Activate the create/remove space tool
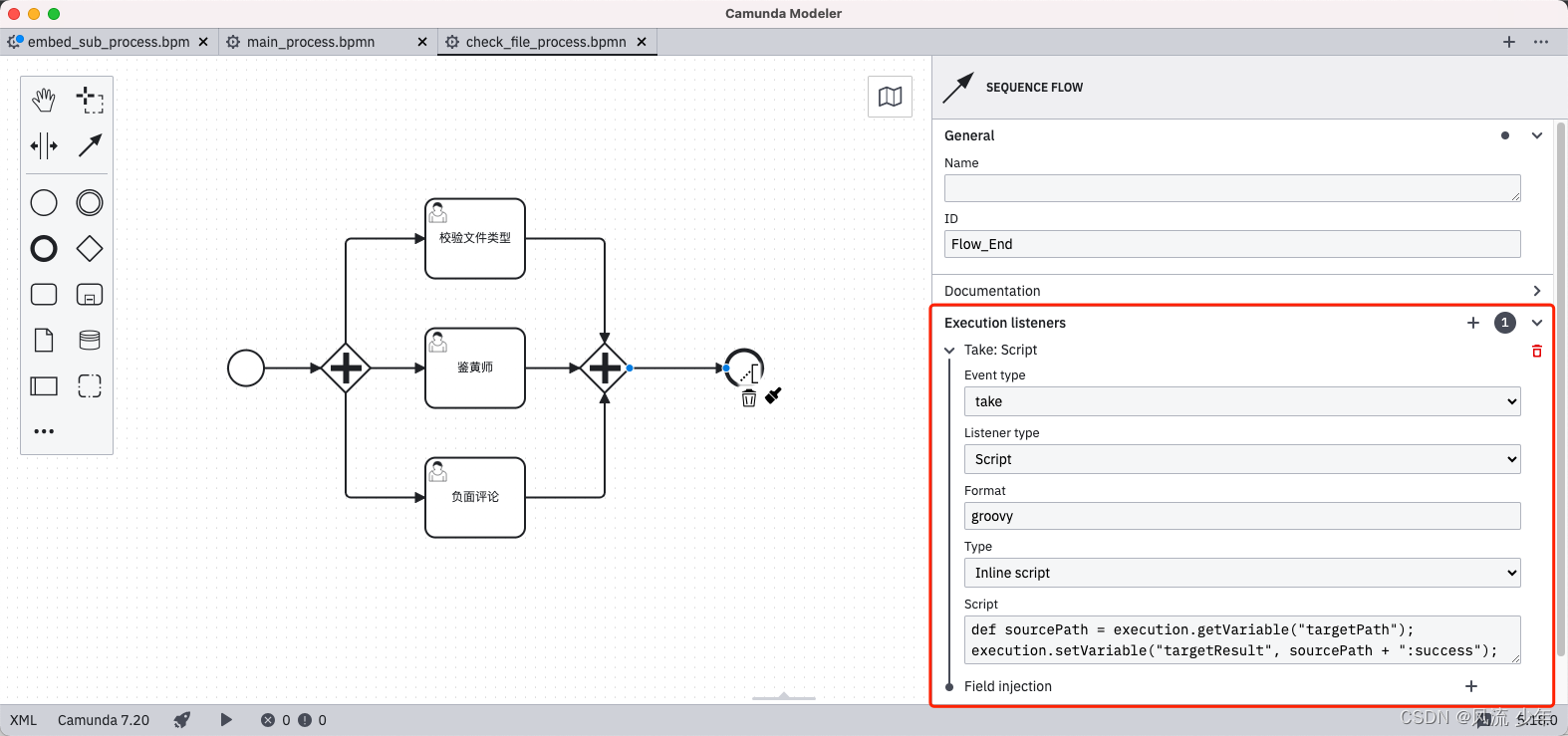This screenshot has width=1568, height=736. 44,145
